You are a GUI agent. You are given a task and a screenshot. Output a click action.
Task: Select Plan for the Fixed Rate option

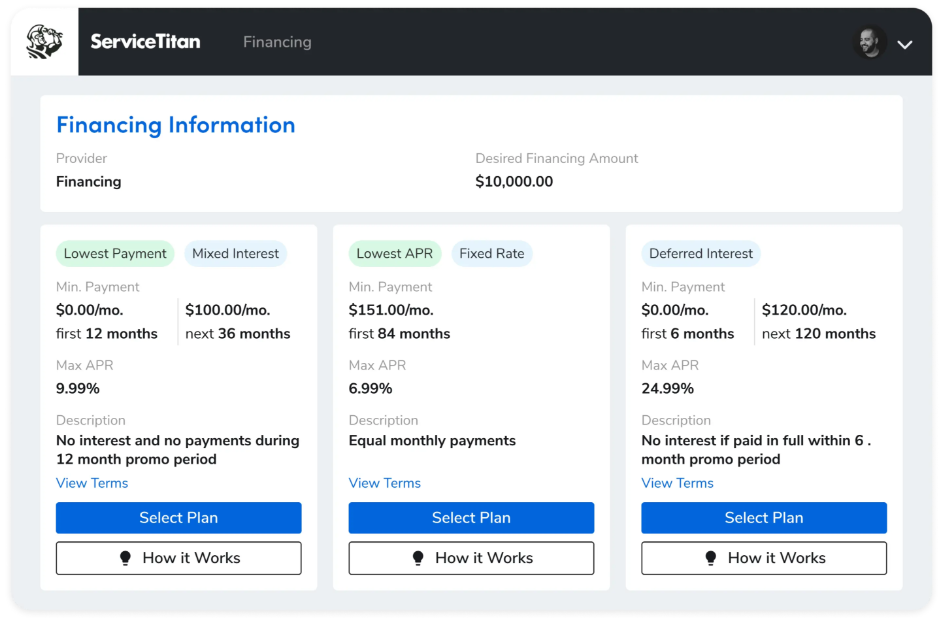471,518
